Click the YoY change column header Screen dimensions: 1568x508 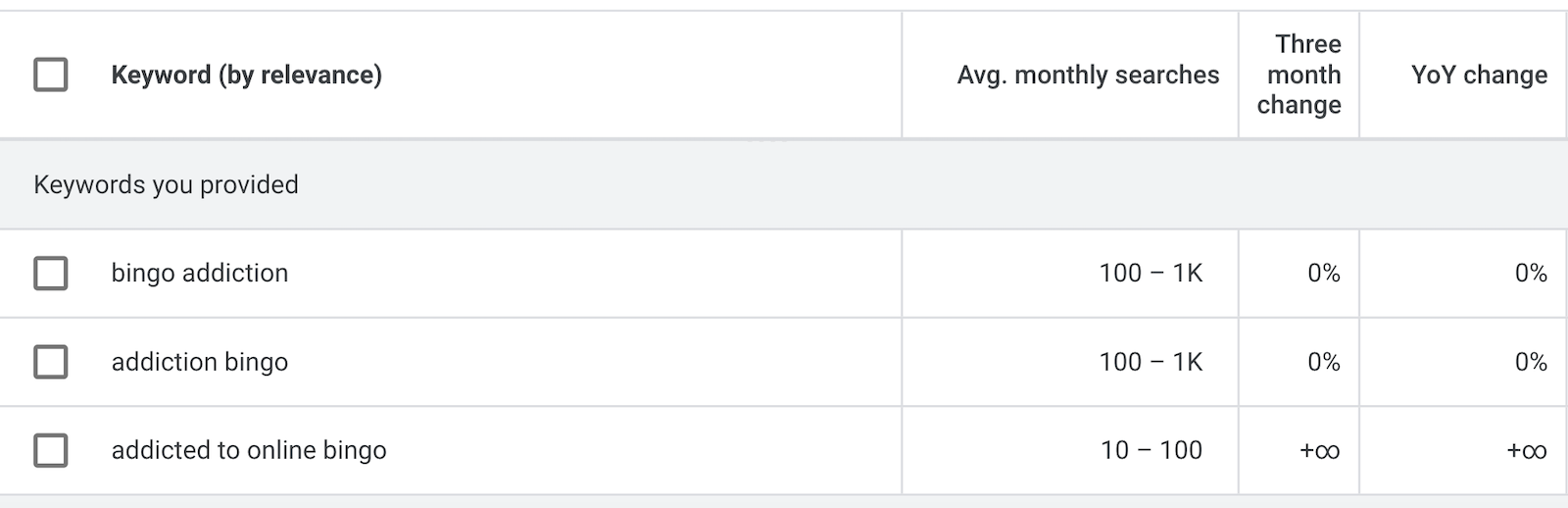tap(1479, 75)
